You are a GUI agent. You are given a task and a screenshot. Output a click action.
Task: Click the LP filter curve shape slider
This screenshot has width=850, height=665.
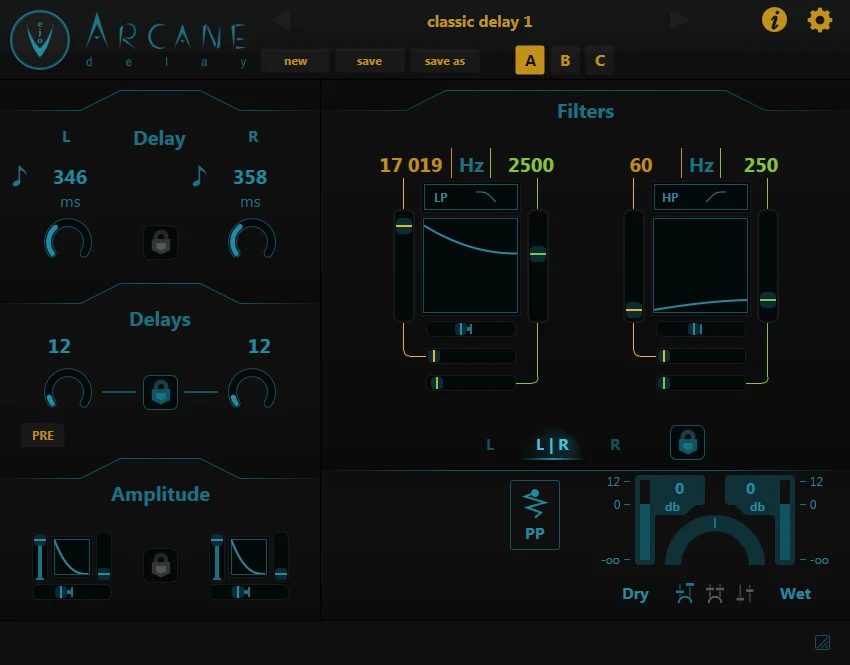point(471,329)
